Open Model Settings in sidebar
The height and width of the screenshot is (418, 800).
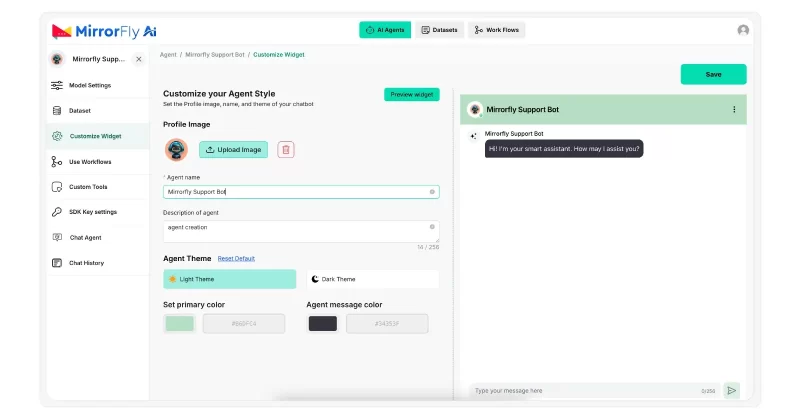pyautogui.click(x=98, y=85)
